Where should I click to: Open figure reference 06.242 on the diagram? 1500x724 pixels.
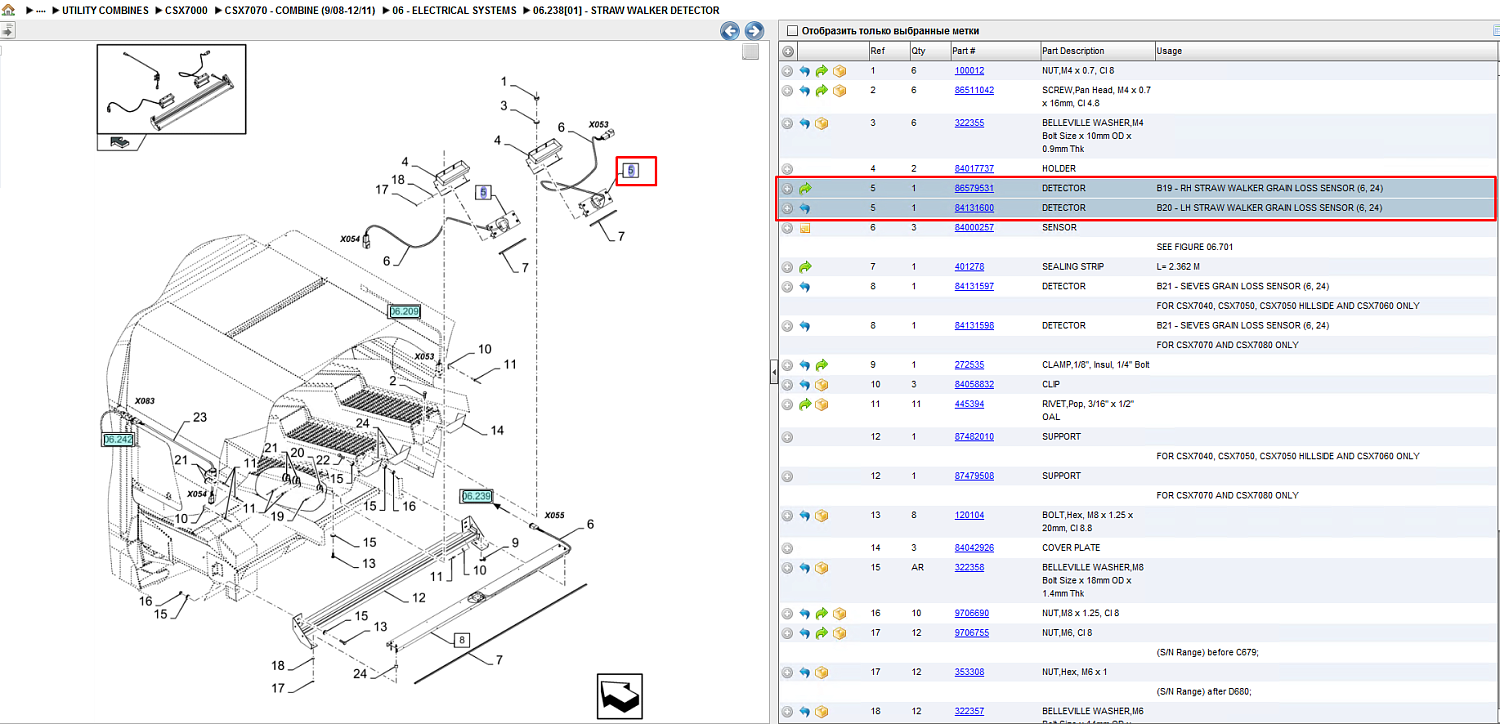coord(118,439)
